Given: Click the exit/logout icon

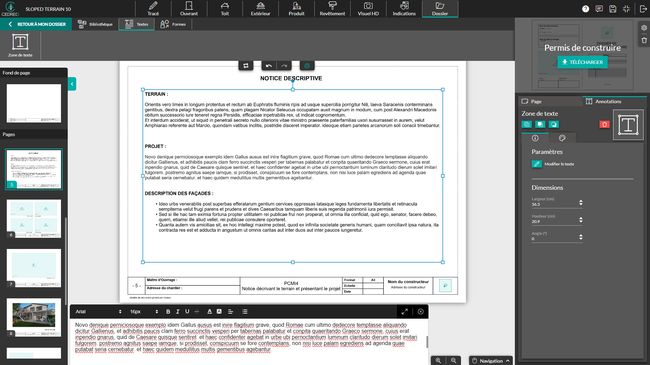Looking at the screenshot, I should 643,9.
